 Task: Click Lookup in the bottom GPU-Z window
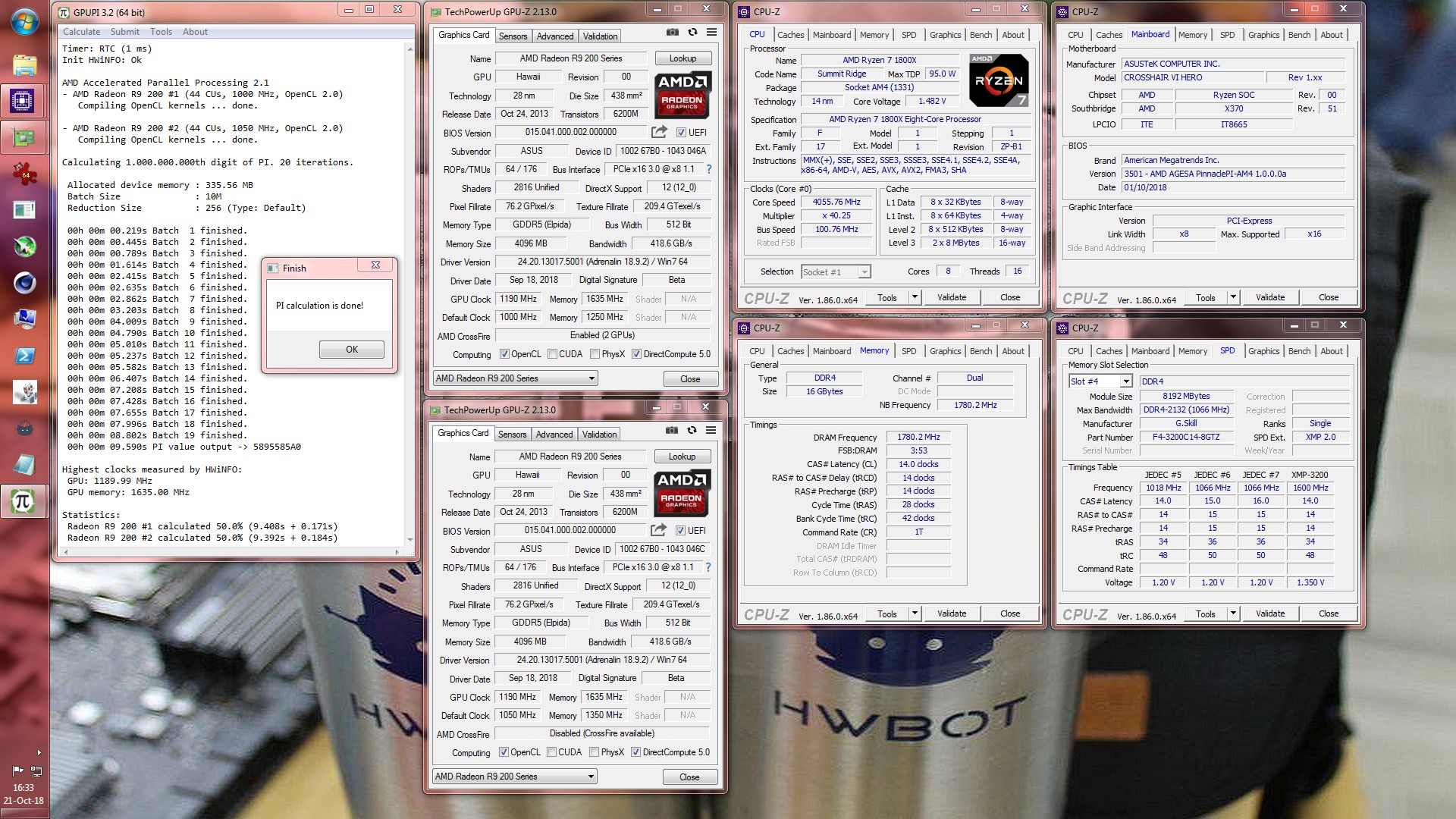point(681,457)
